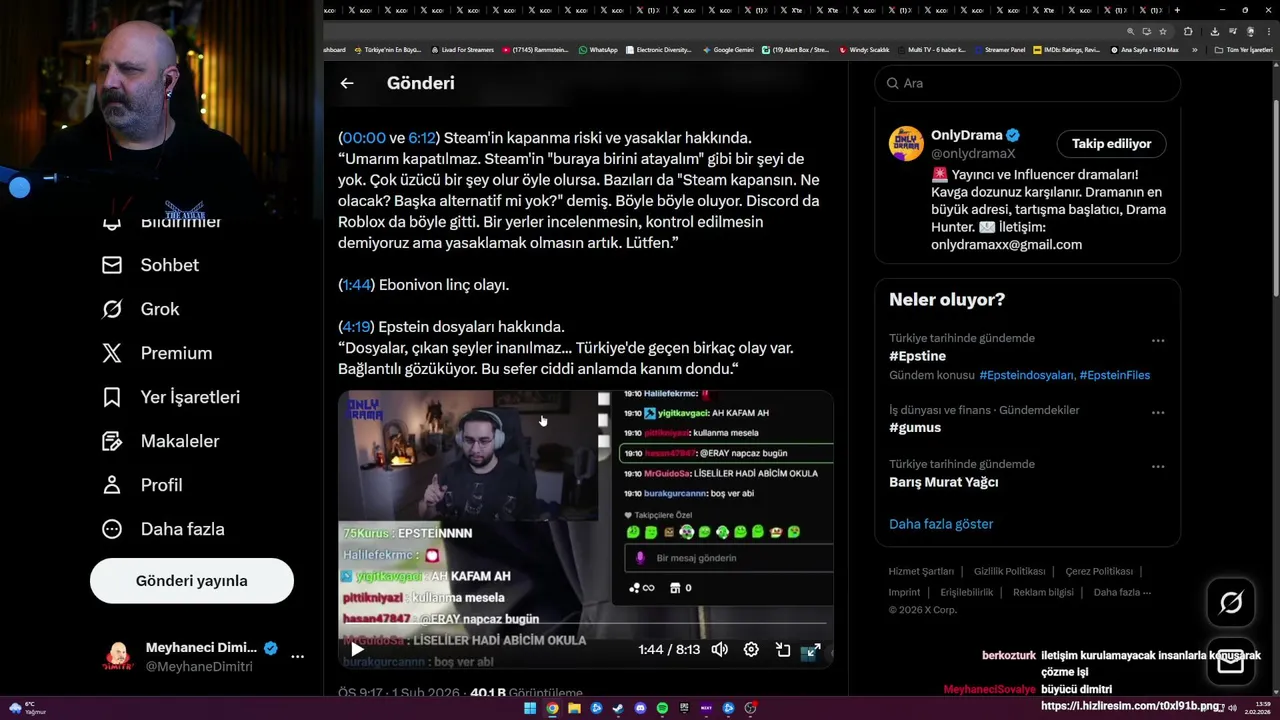Jump to the 00:00 timestamp link
This screenshot has width=1280, height=720.
(364, 138)
